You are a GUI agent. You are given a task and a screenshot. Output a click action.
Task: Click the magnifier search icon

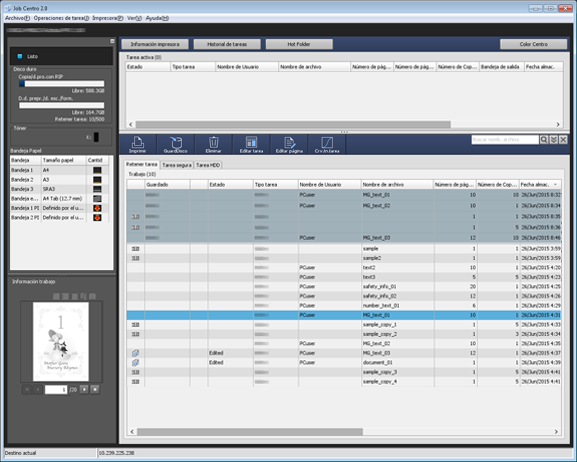coord(544,140)
